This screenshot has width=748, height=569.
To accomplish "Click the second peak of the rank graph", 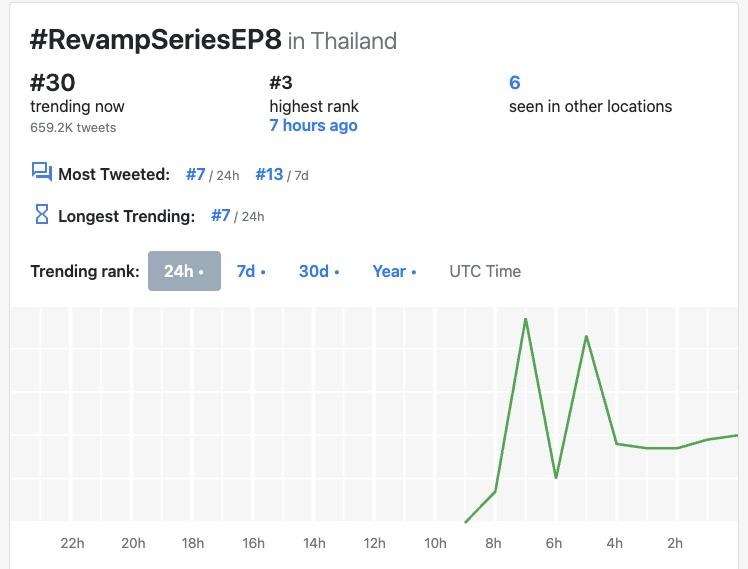I will [x=586, y=337].
